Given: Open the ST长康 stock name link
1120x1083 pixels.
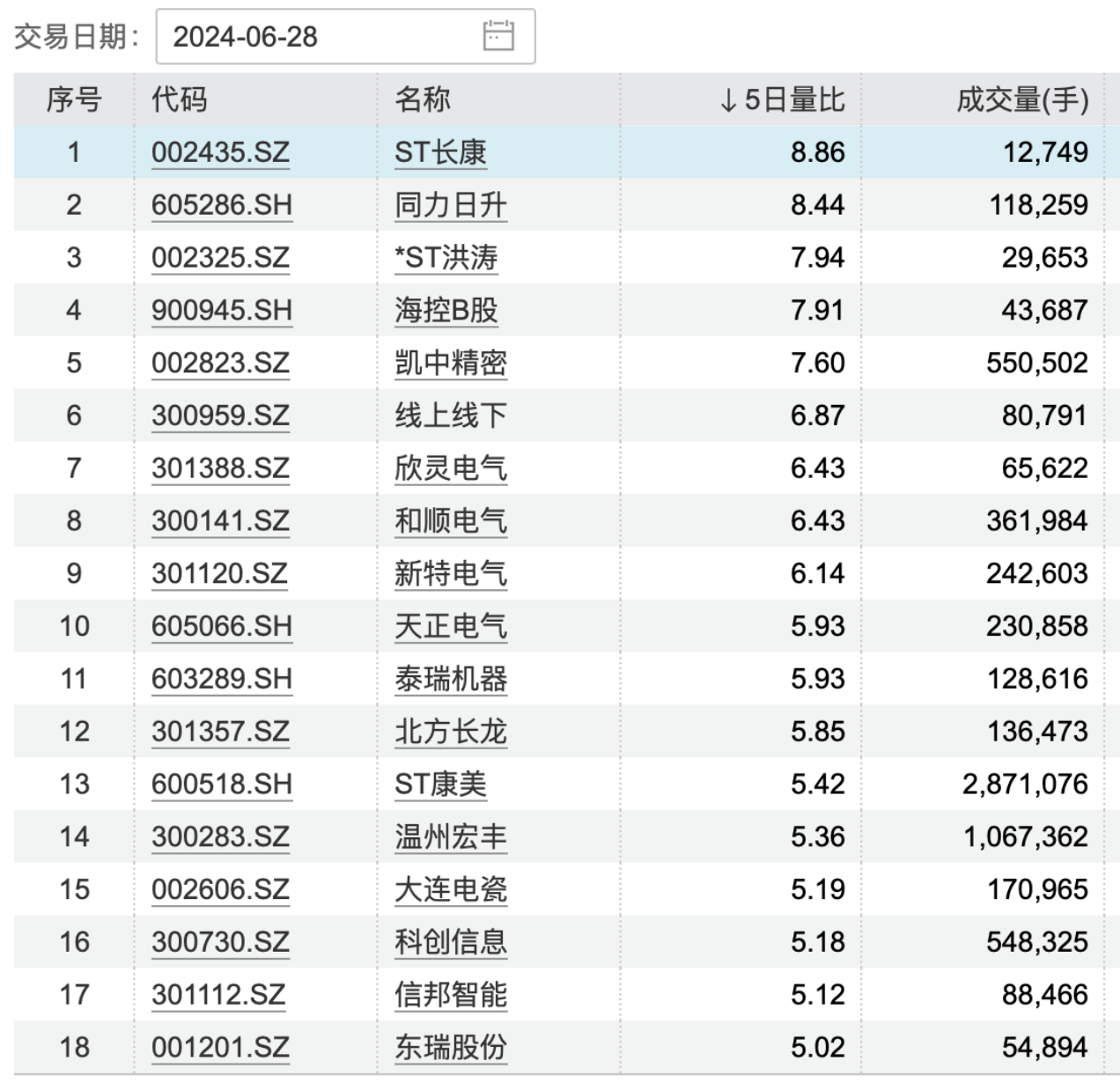Looking at the screenshot, I should click(440, 152).
